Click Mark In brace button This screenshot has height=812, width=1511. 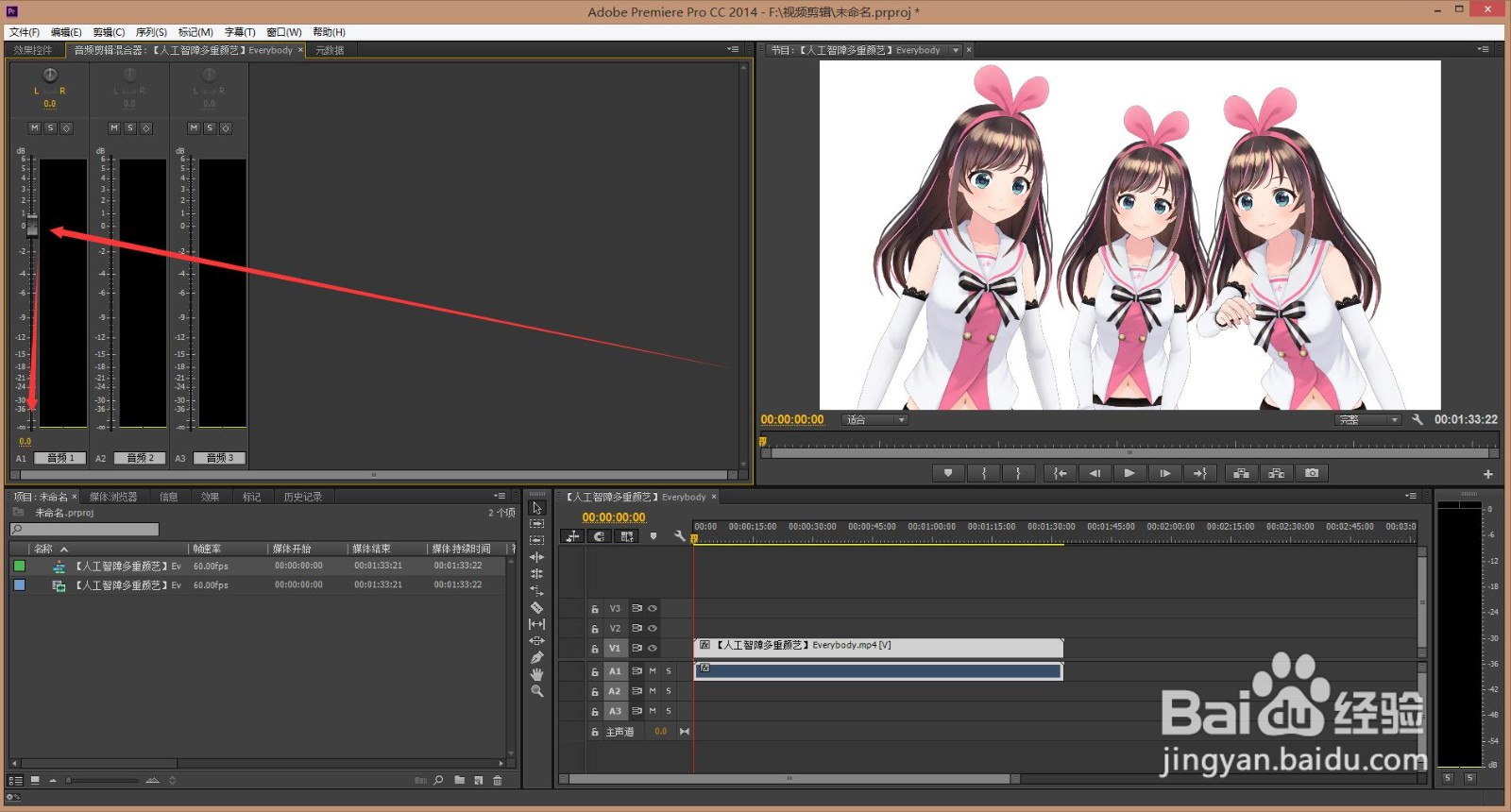pyautogui.click(x=984, y=473)
